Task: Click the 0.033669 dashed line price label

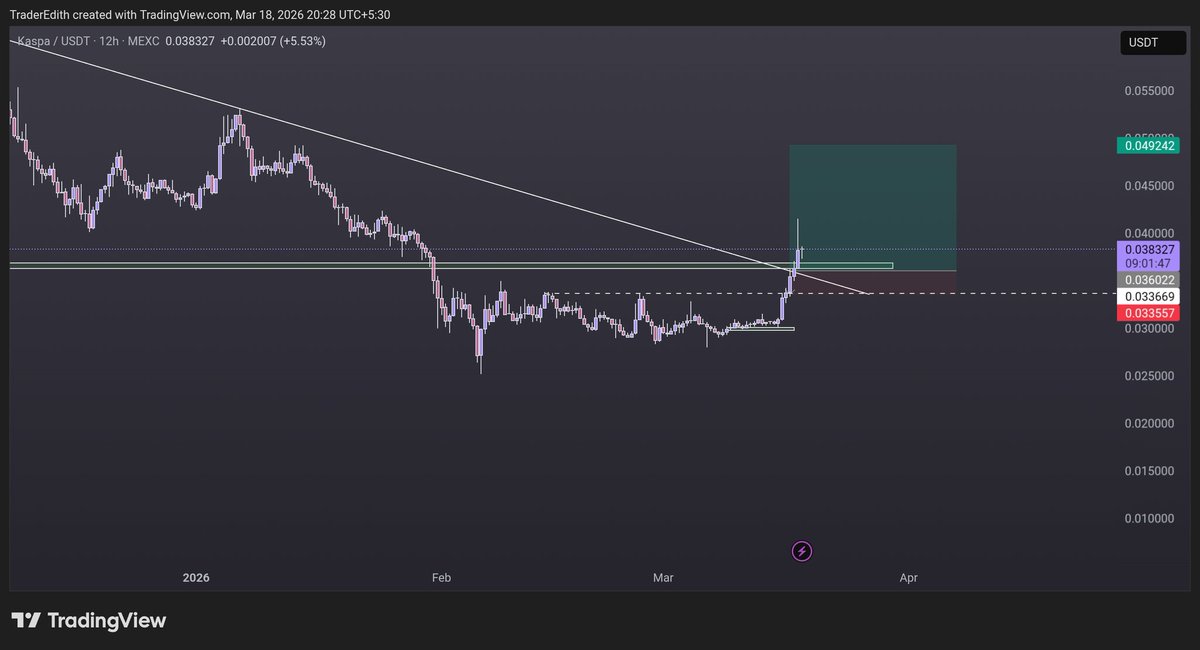Action: point(1148,296)
